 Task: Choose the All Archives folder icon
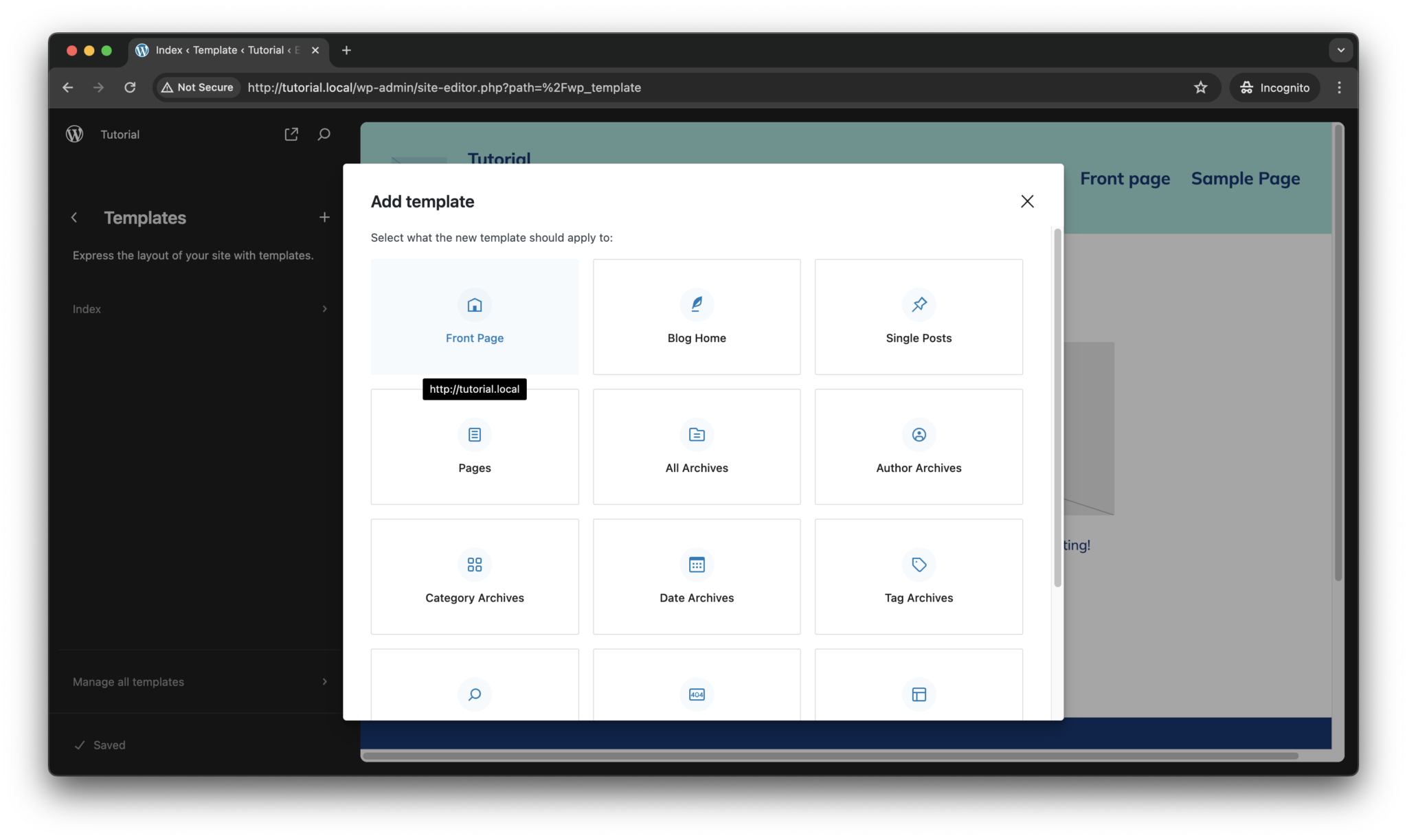point(696,435)
